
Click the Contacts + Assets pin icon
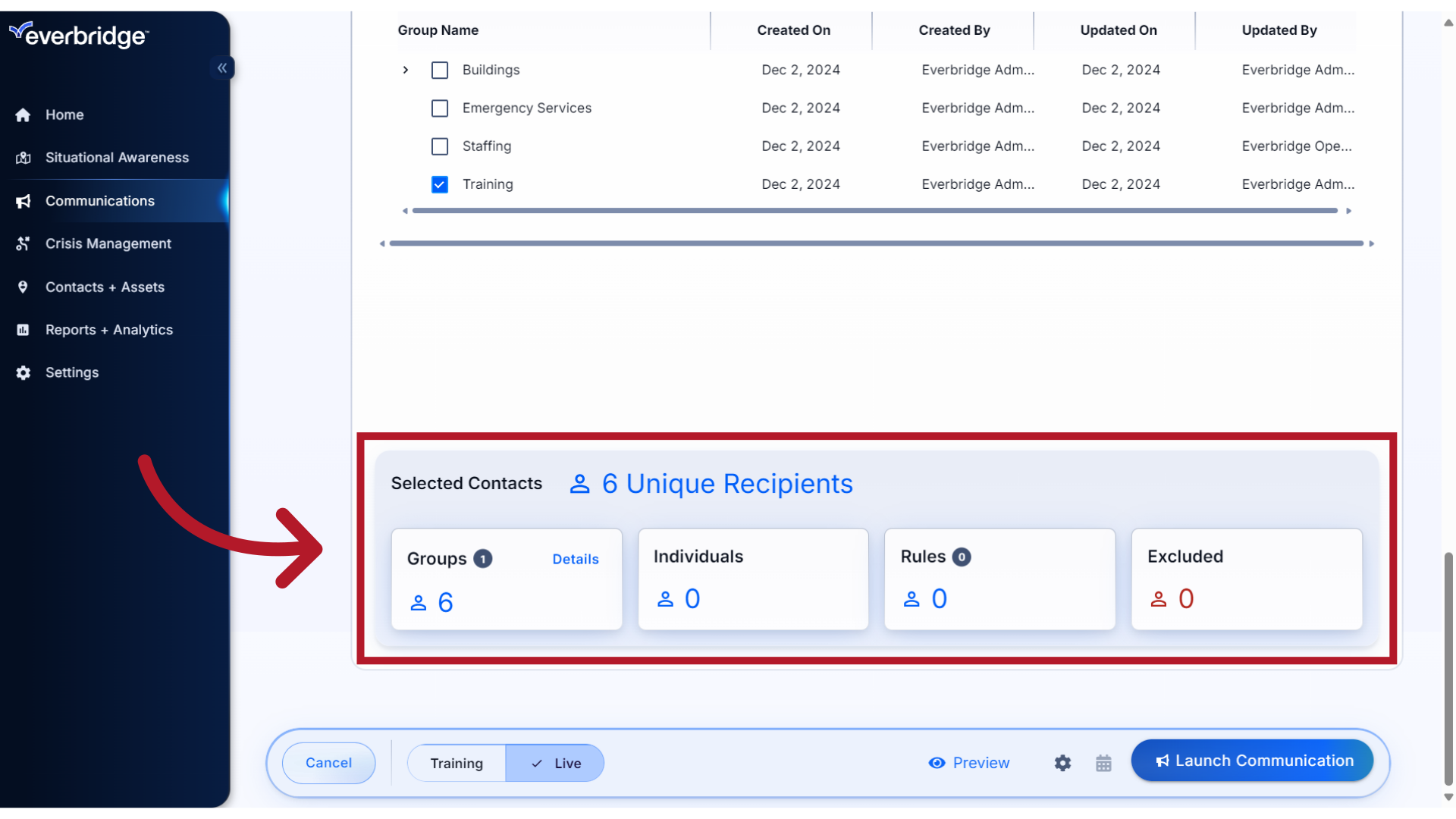(23, 287)
